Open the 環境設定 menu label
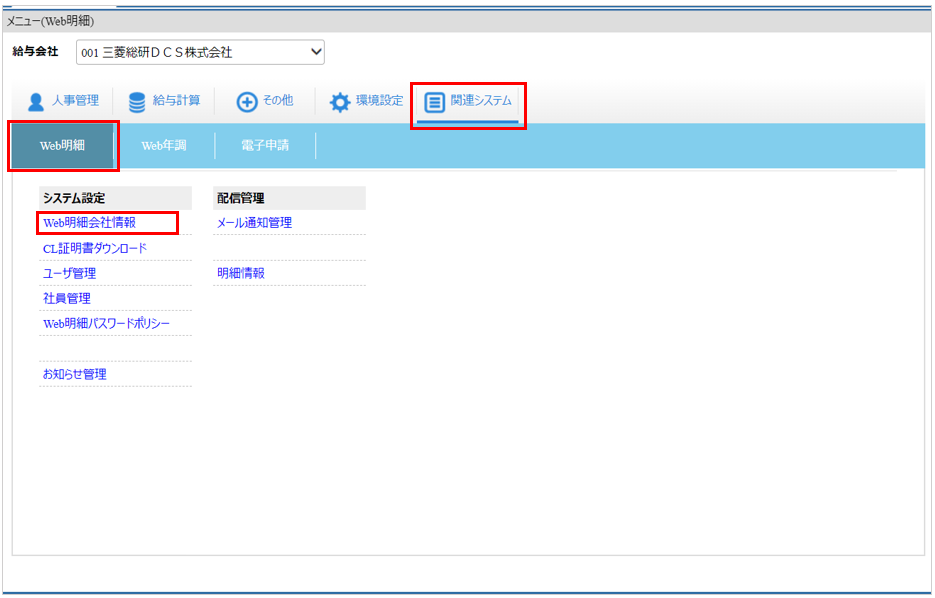Screen dimensions: 935x598 click(380, 100)
